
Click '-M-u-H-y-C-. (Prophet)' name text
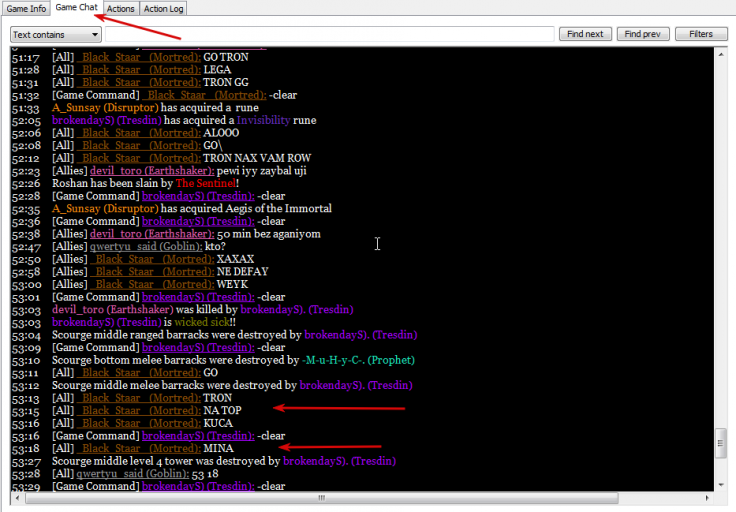(x=358, y=360)
